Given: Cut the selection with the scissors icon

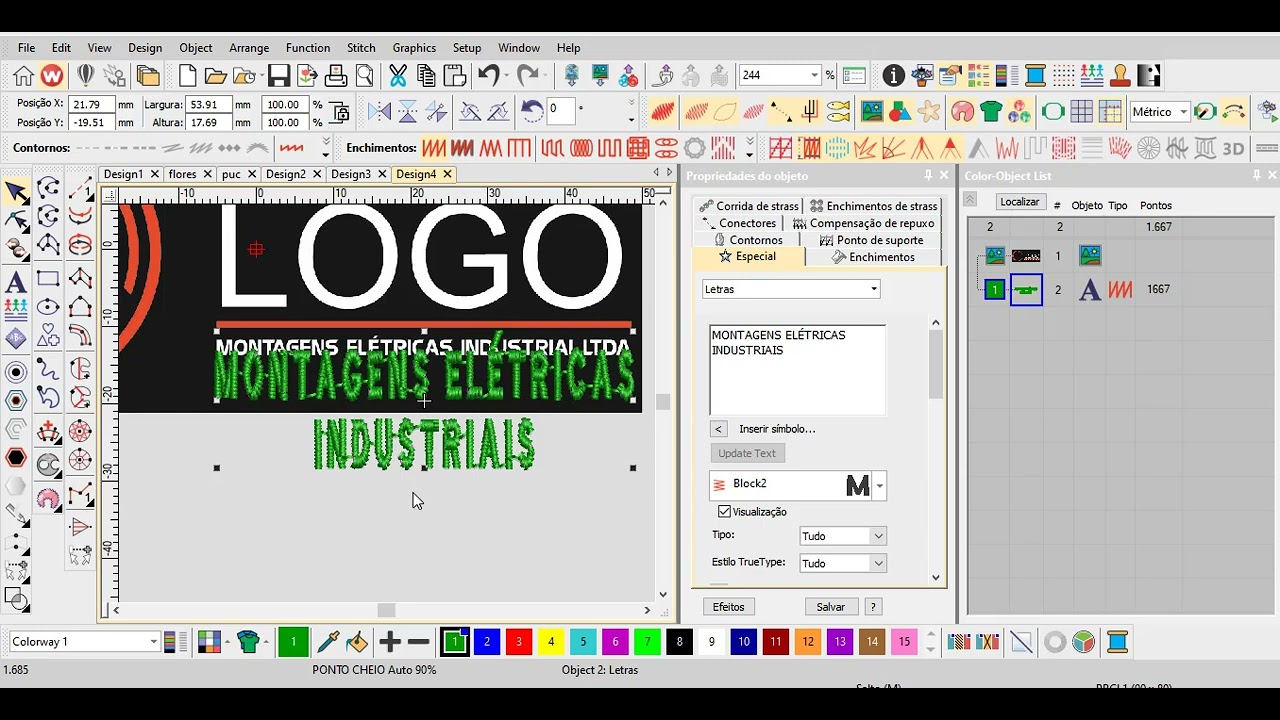Looking at the screenshot, I should (398, 75).
